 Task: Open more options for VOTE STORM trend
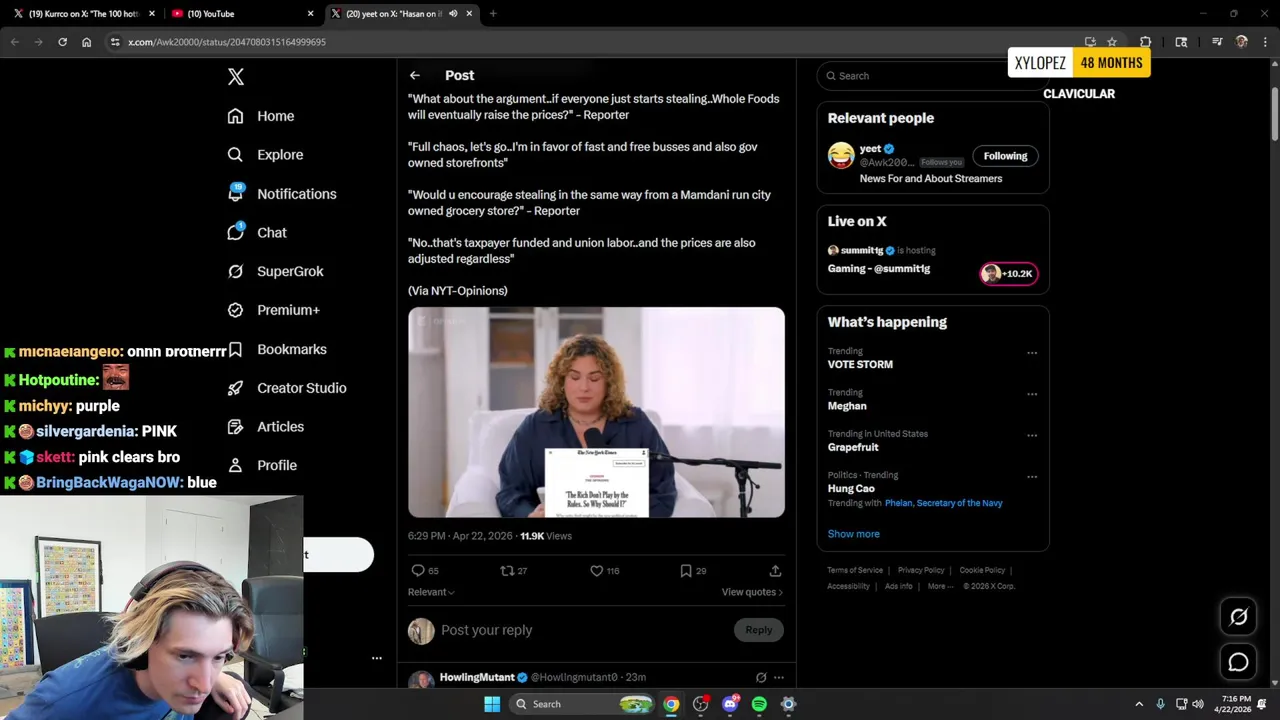[1032, 353]
